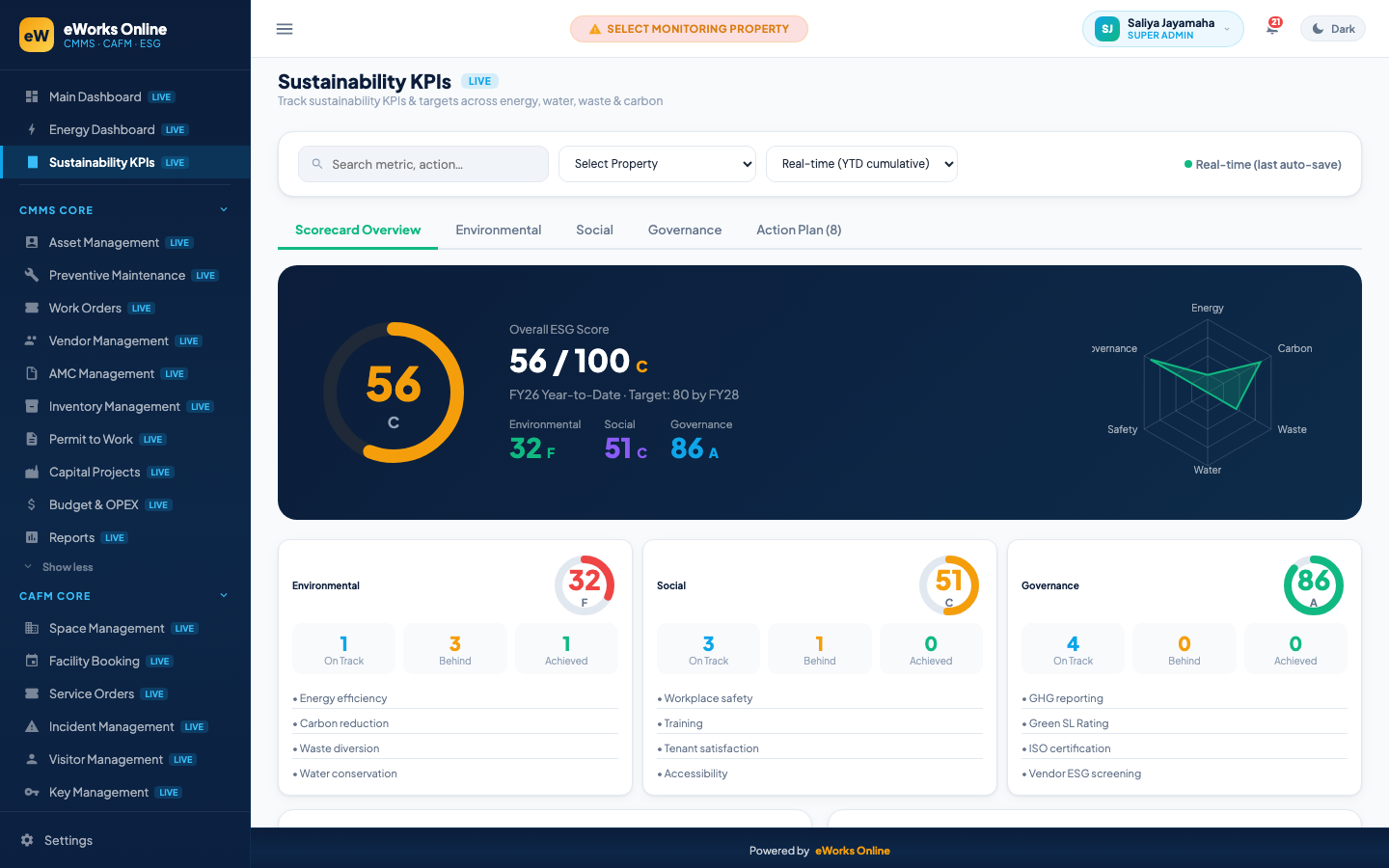This screenshot has width=1389, height=868.
Task: Expand the user account menu chevron
Action: tap(1227, 29)
